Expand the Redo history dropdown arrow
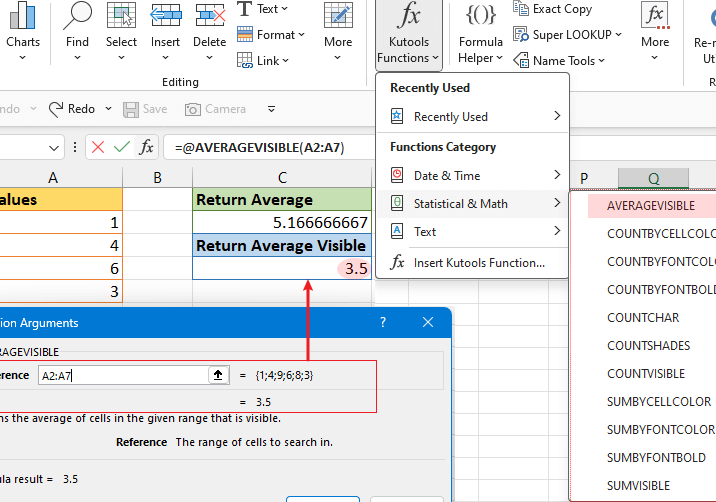 108,109
